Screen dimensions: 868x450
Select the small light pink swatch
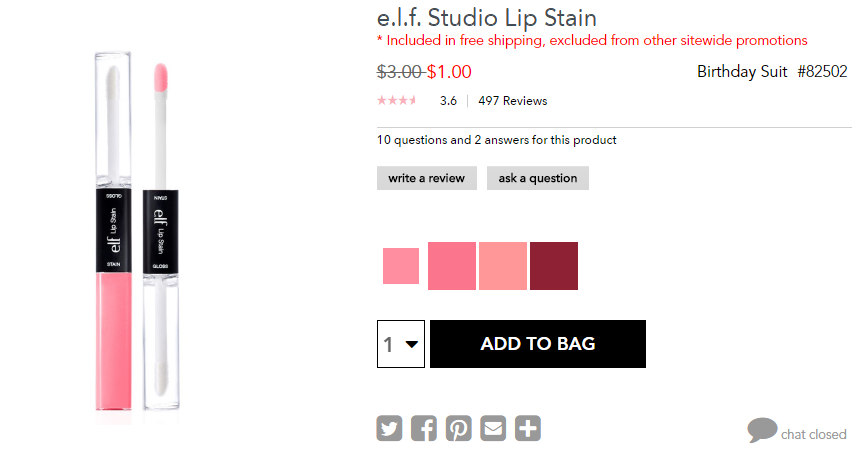point(401,266)
